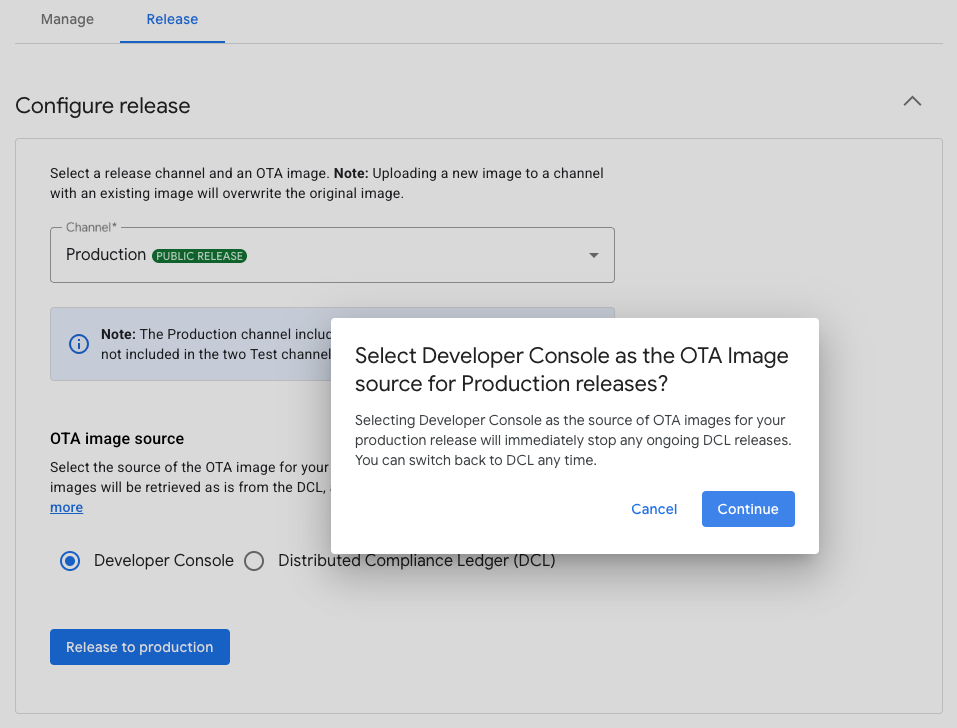957x728 pixels.
Task: Click the Channel field label
Action: (90, 227)
